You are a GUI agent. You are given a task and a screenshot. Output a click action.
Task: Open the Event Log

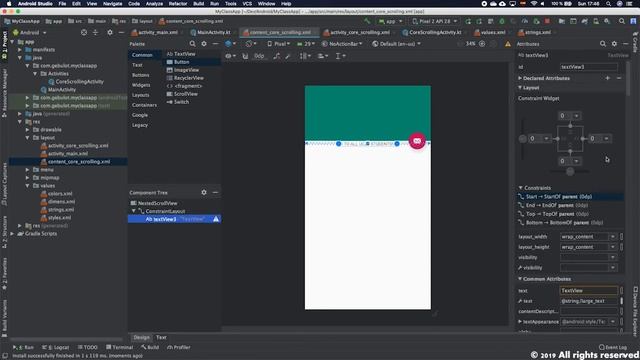click(x=613, y=347)
